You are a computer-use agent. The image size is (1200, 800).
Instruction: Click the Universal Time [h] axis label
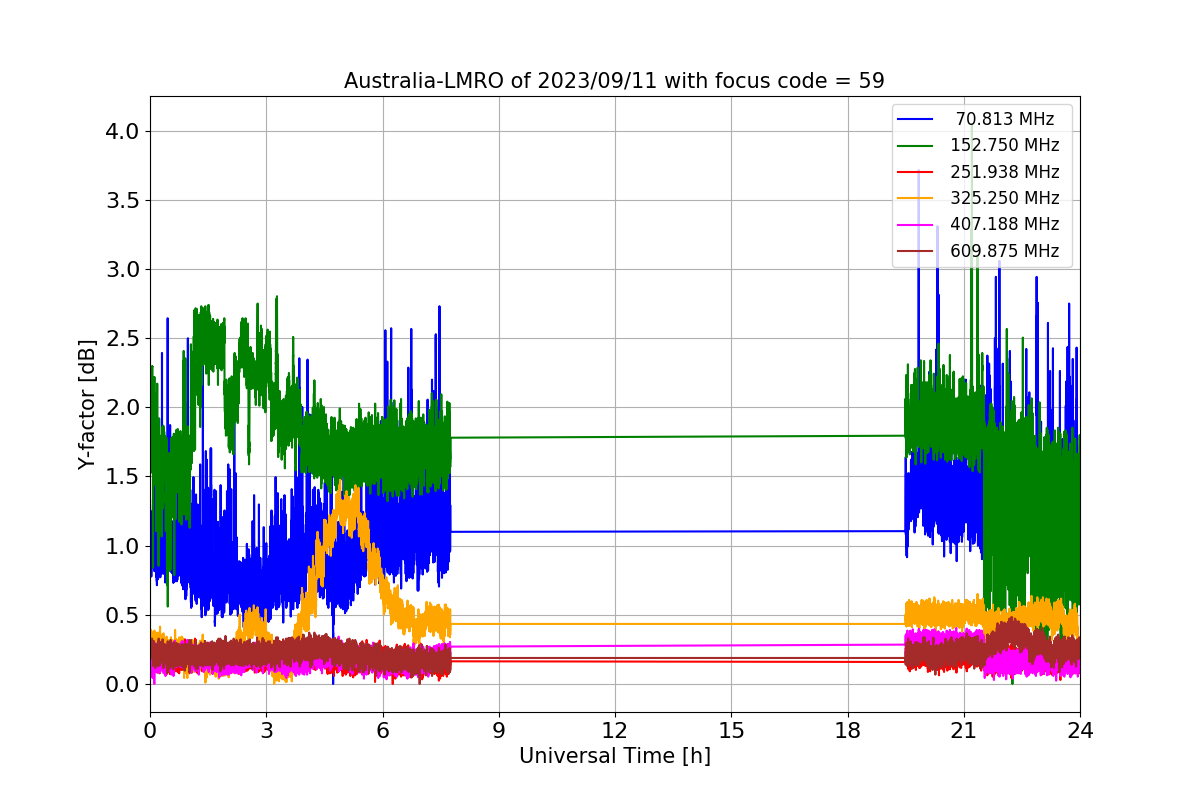pyautogui.click(x=614, y=757)
